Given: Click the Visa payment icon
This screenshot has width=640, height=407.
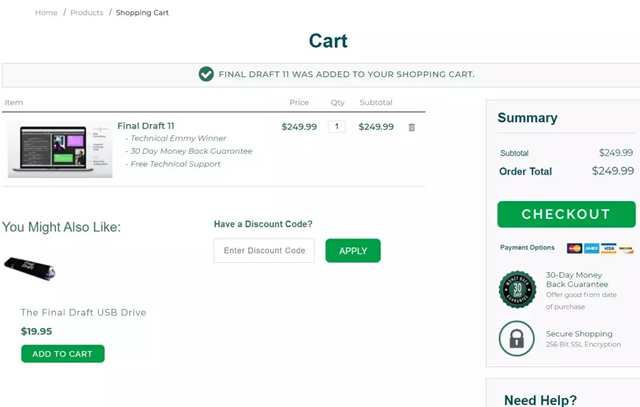Looking at the screenshot, I should (608, 248).
